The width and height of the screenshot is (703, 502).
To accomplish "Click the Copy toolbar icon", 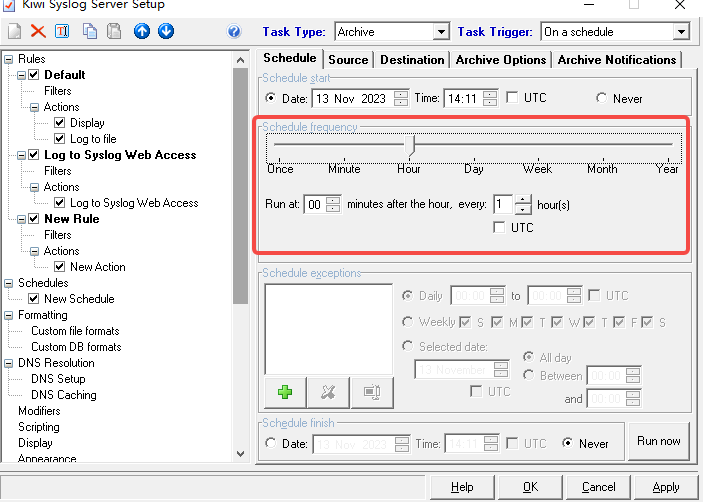I will click(x=90, y=31).
